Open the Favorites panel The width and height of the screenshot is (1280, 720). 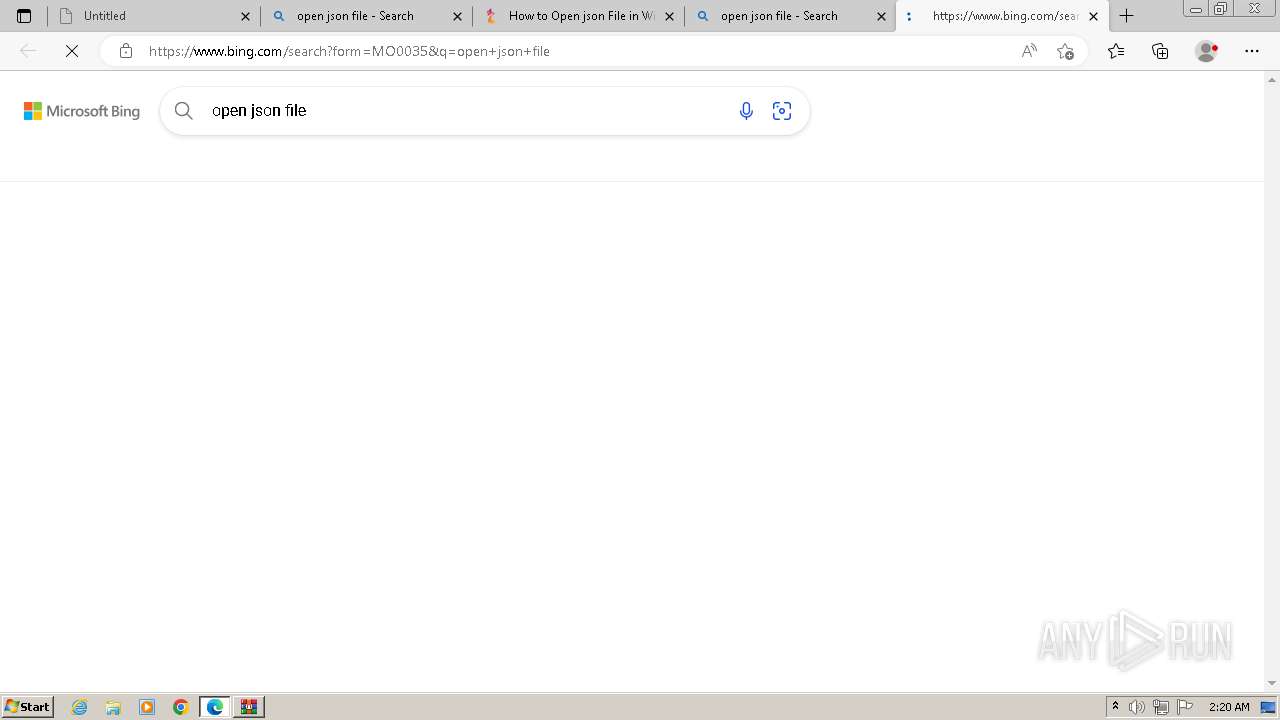coord(1116,51)
